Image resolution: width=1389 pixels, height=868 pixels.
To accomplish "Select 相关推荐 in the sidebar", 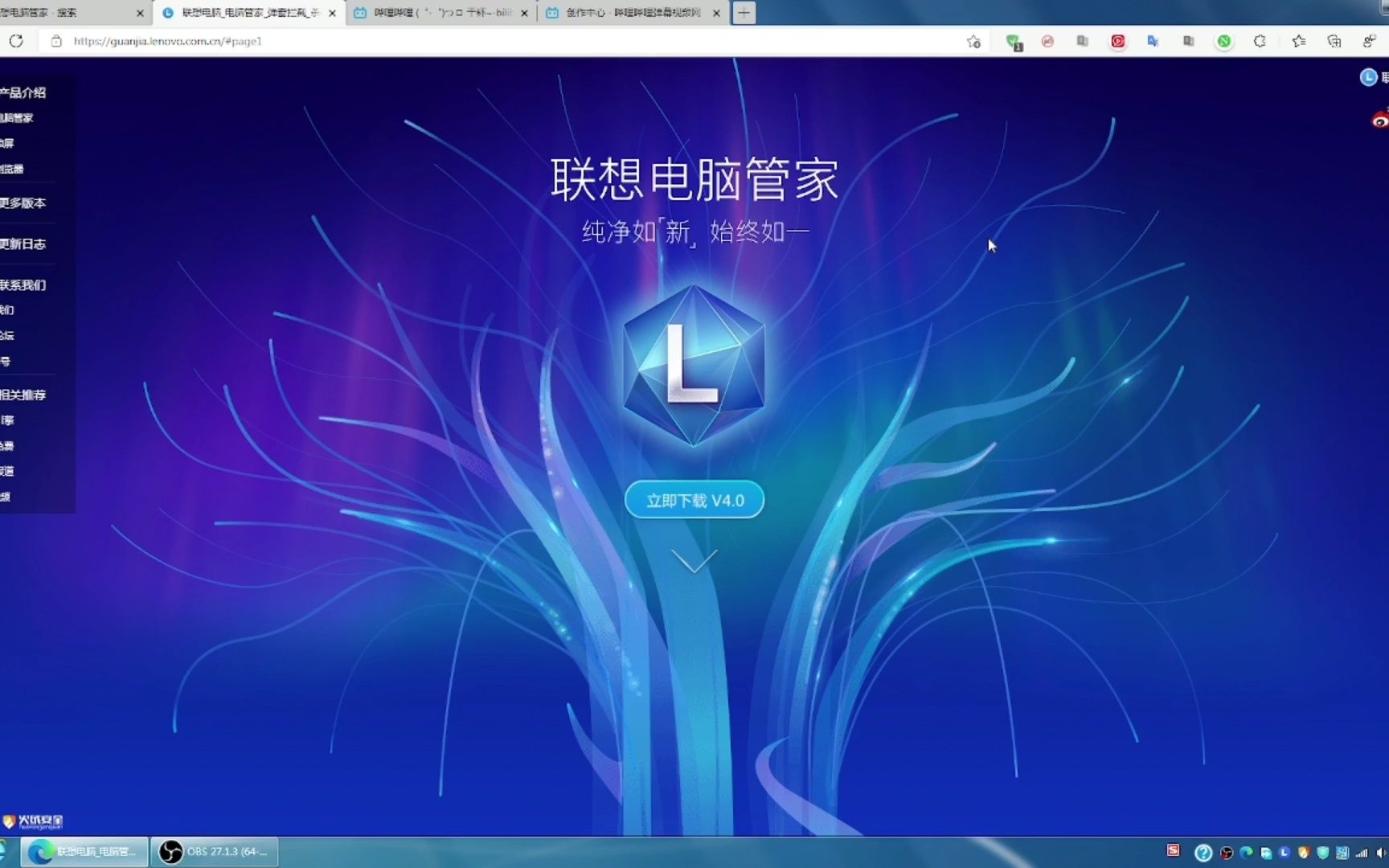I will coord(23,395).
